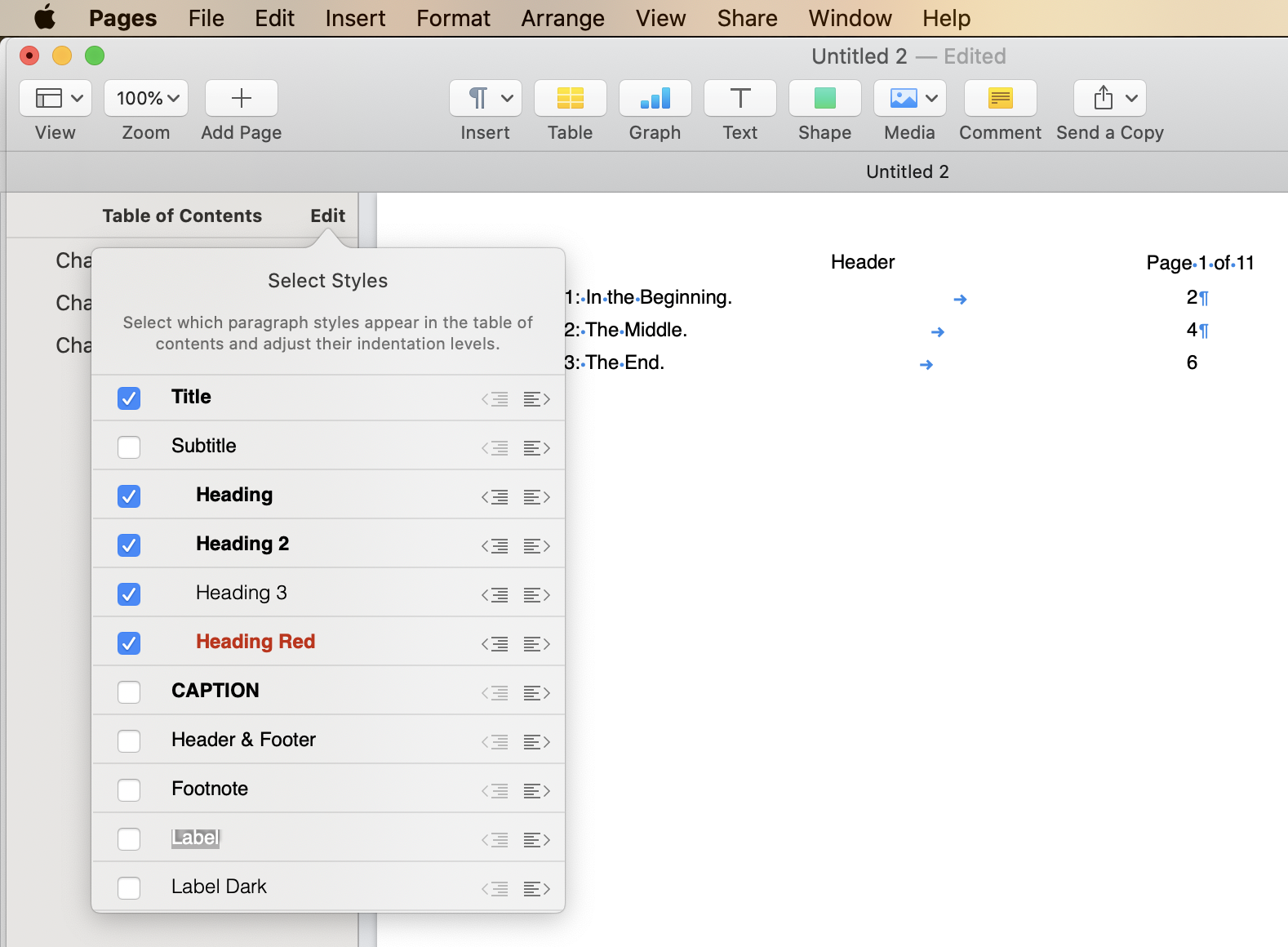
Task: Increase indent for Heading Red style
Action: click(x=536, y=644)
